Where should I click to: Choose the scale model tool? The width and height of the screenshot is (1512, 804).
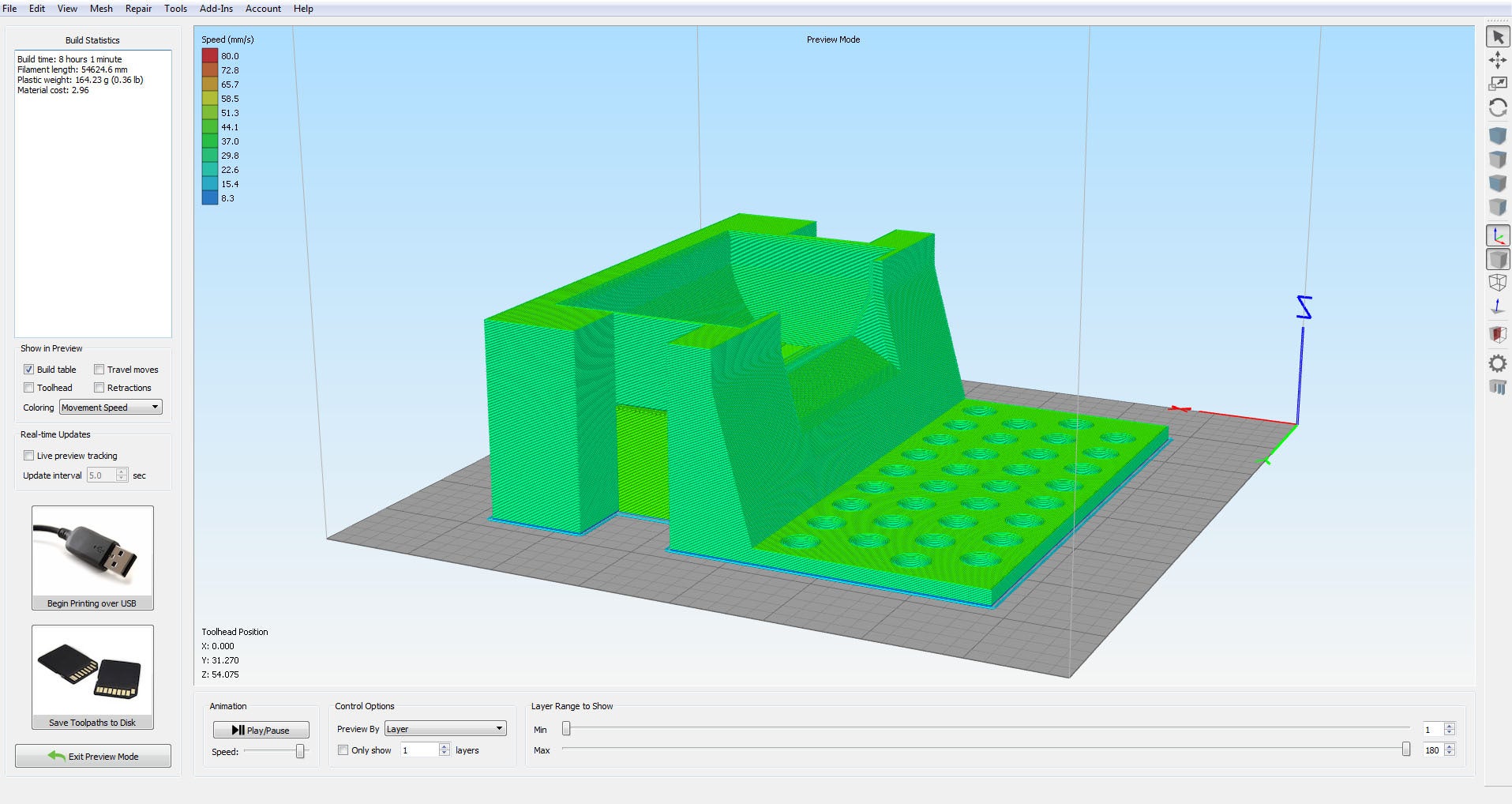point(1497,84)
